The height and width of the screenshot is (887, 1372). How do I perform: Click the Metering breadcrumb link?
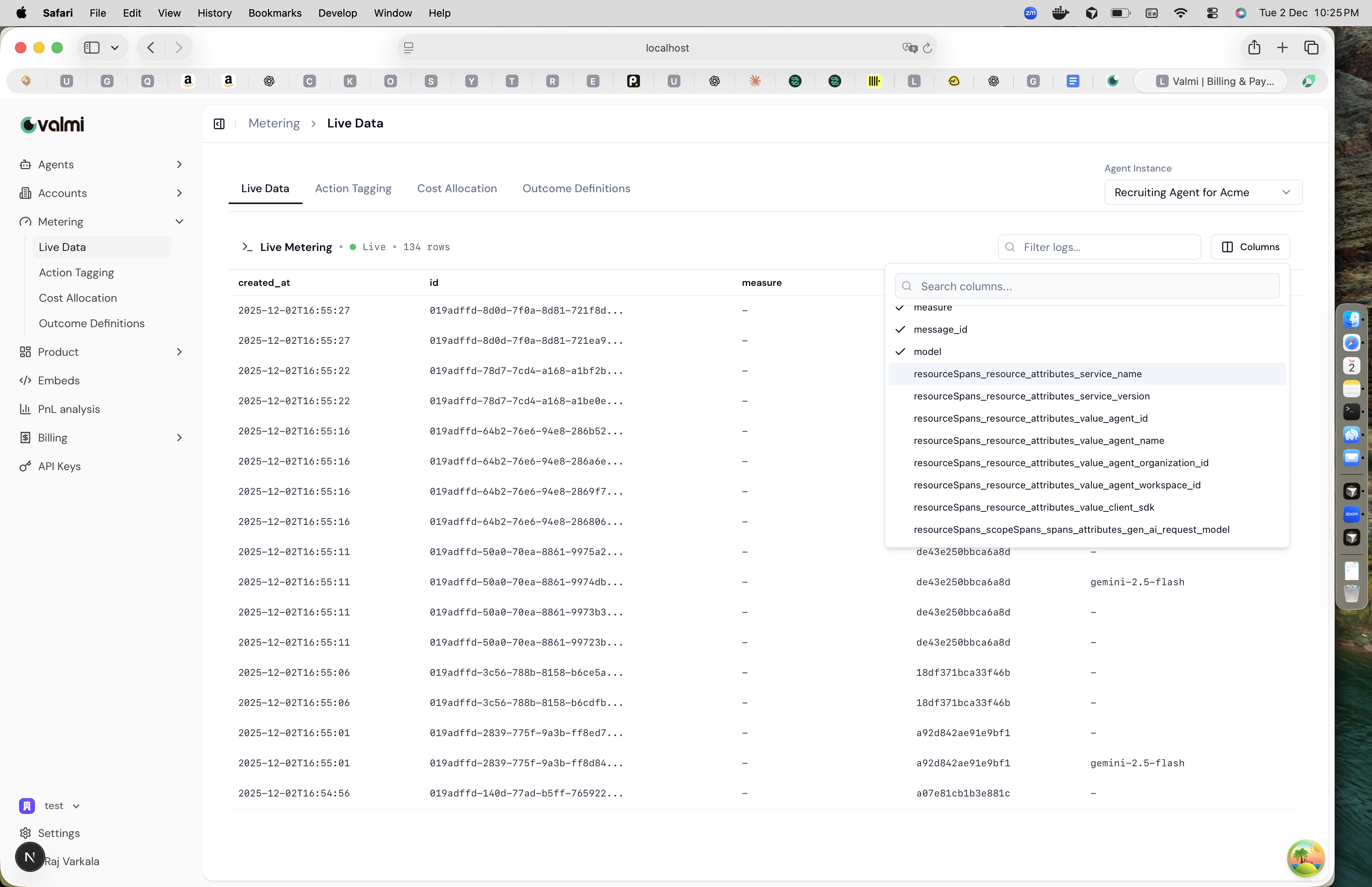coord(274,123)
